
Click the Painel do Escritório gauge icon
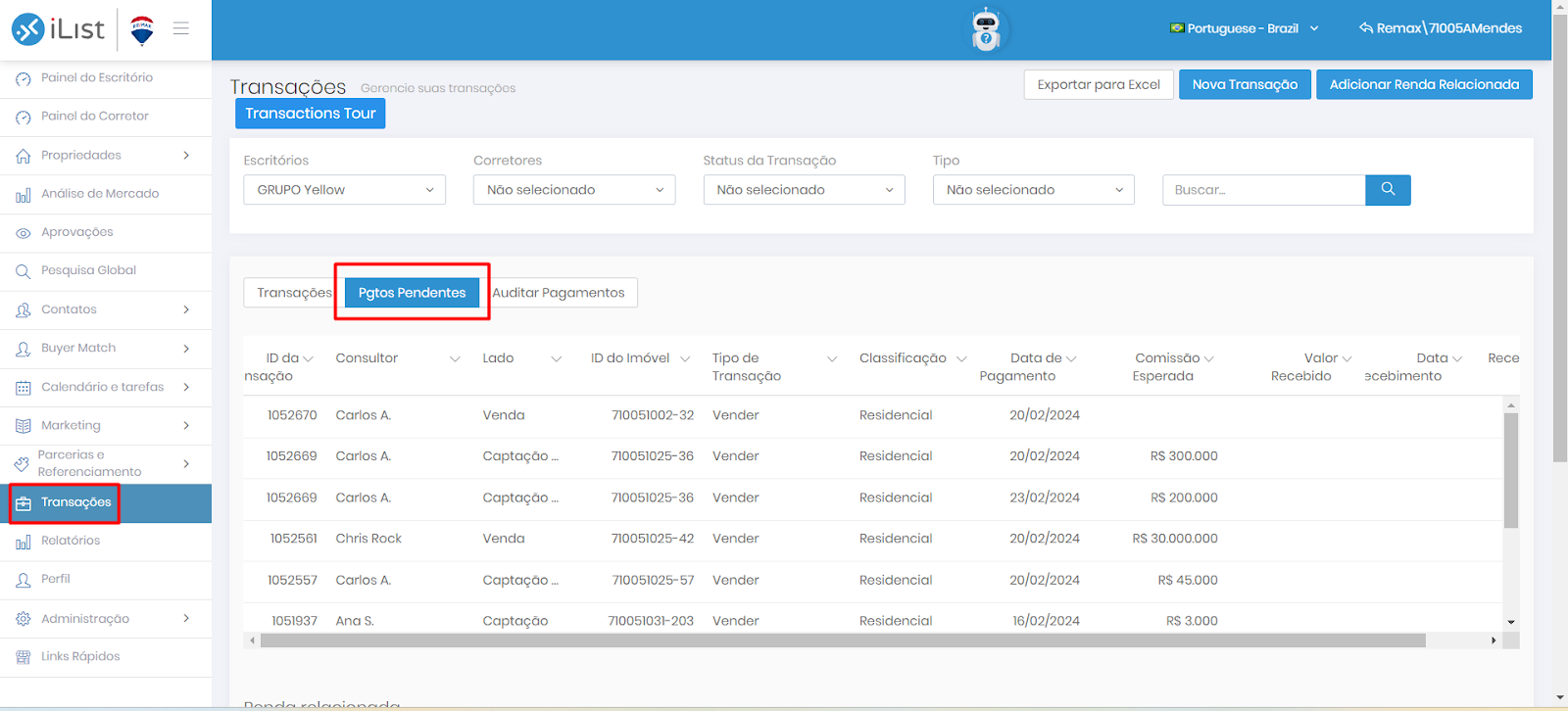point(24,78)
